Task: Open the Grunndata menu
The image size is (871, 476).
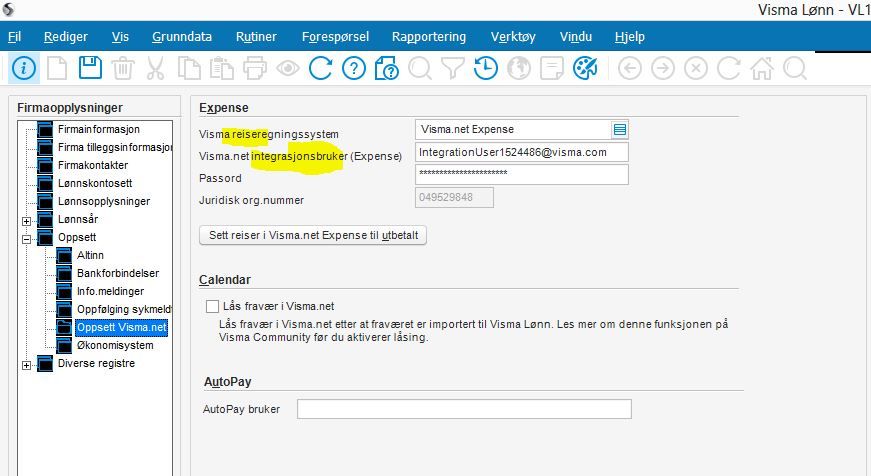Action: point(182,37)
